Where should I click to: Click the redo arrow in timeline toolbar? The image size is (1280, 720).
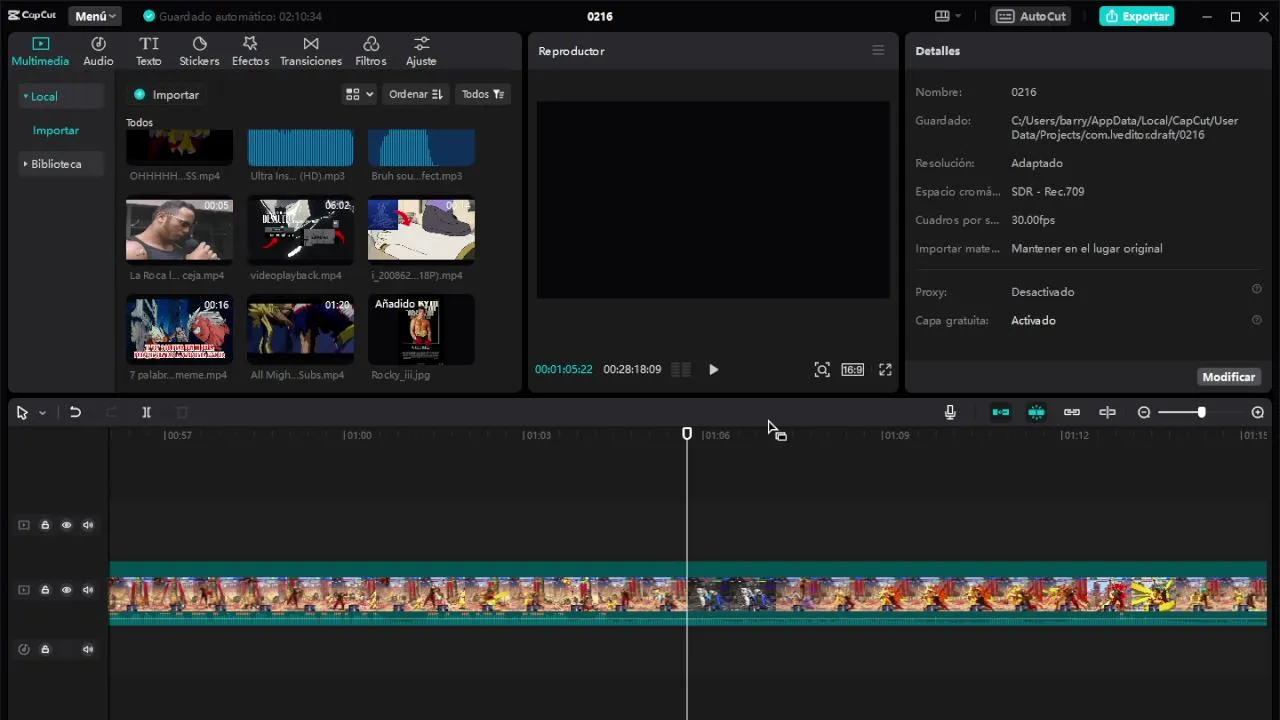tap(111, 412)
